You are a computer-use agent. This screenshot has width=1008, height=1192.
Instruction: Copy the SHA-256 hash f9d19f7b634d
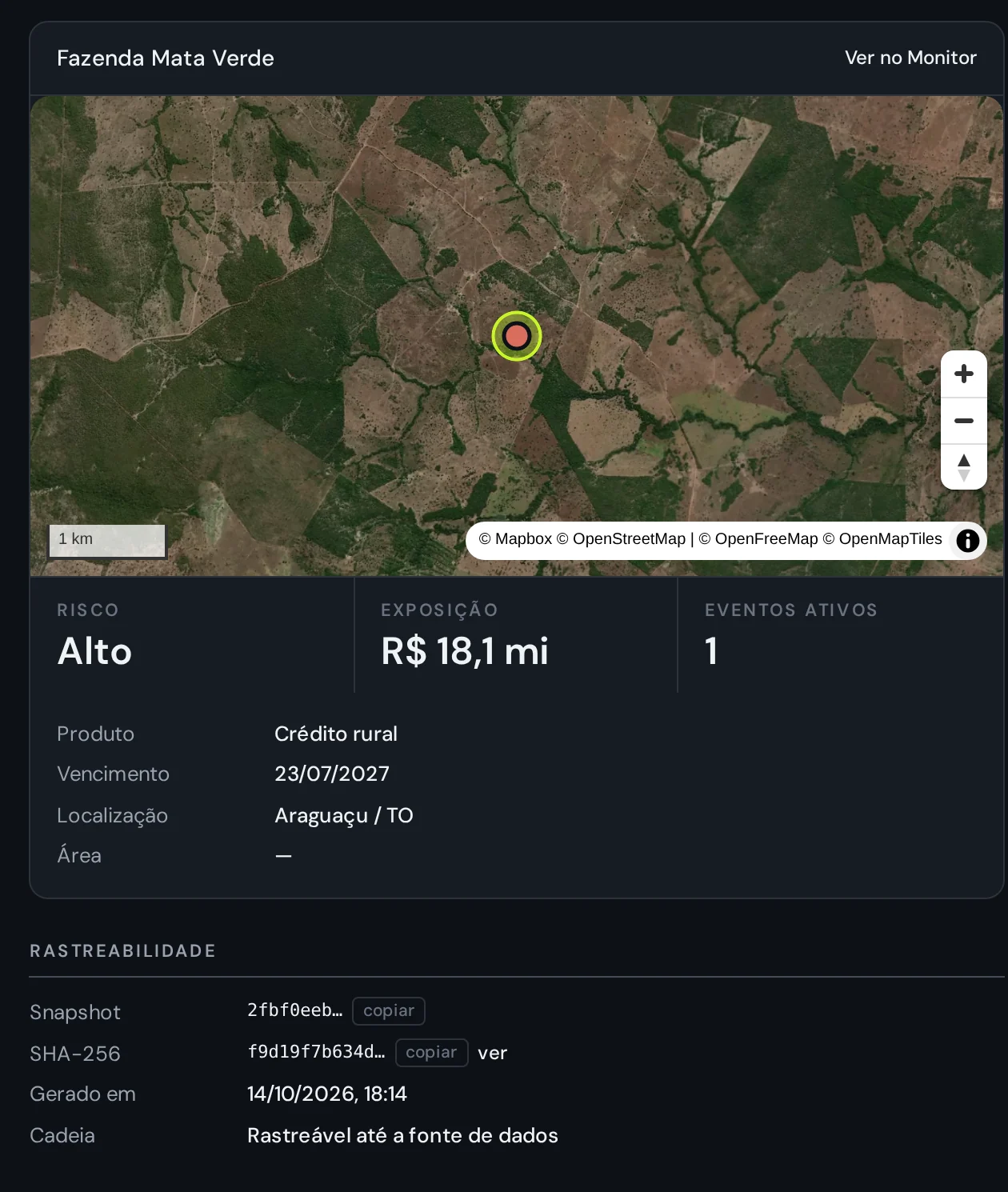[431, 1052]
